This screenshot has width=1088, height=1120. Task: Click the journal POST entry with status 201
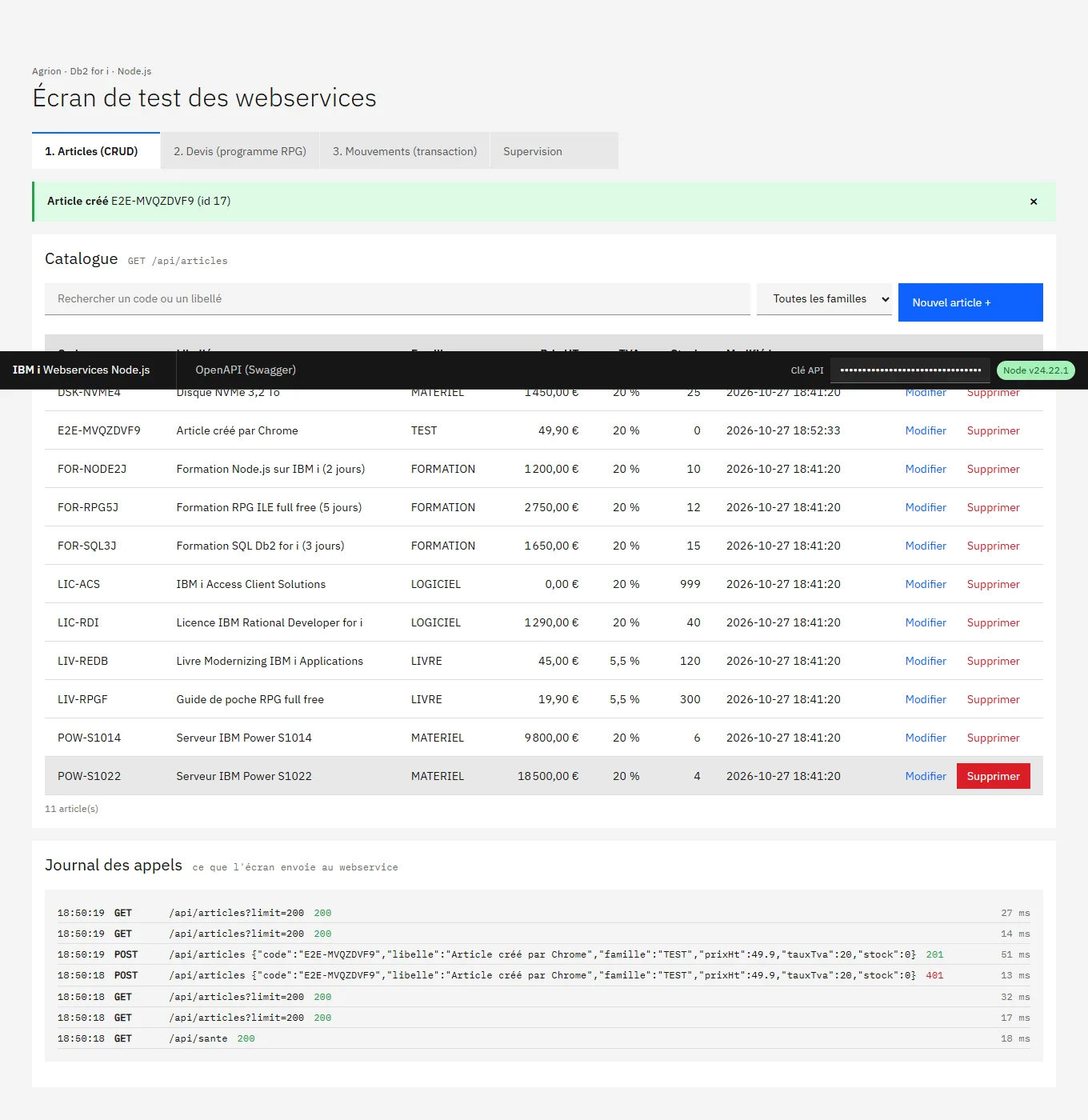[544, 954]
